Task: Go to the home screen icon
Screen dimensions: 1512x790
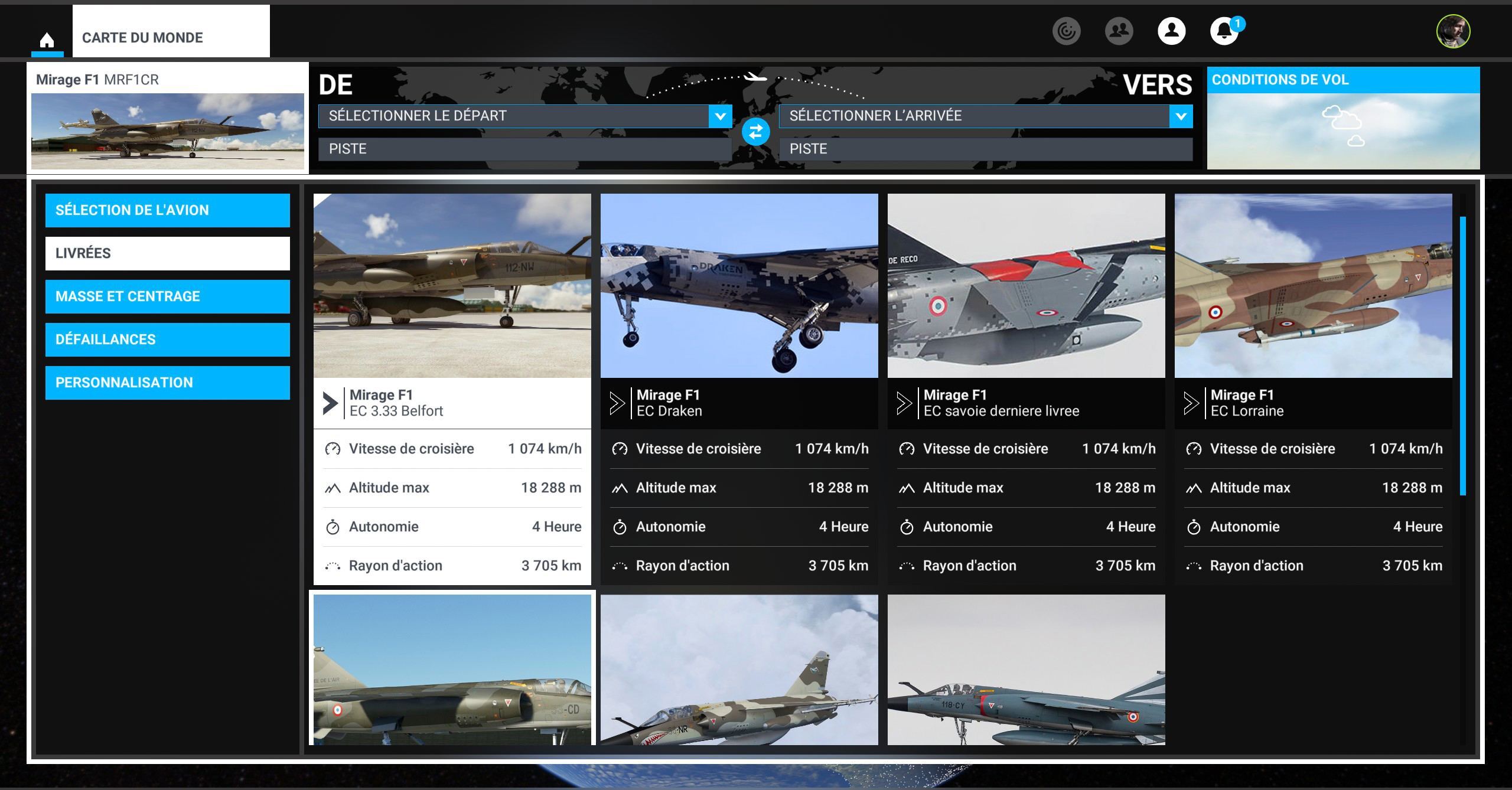Action: pyautogui.click(x=47, y=40)
